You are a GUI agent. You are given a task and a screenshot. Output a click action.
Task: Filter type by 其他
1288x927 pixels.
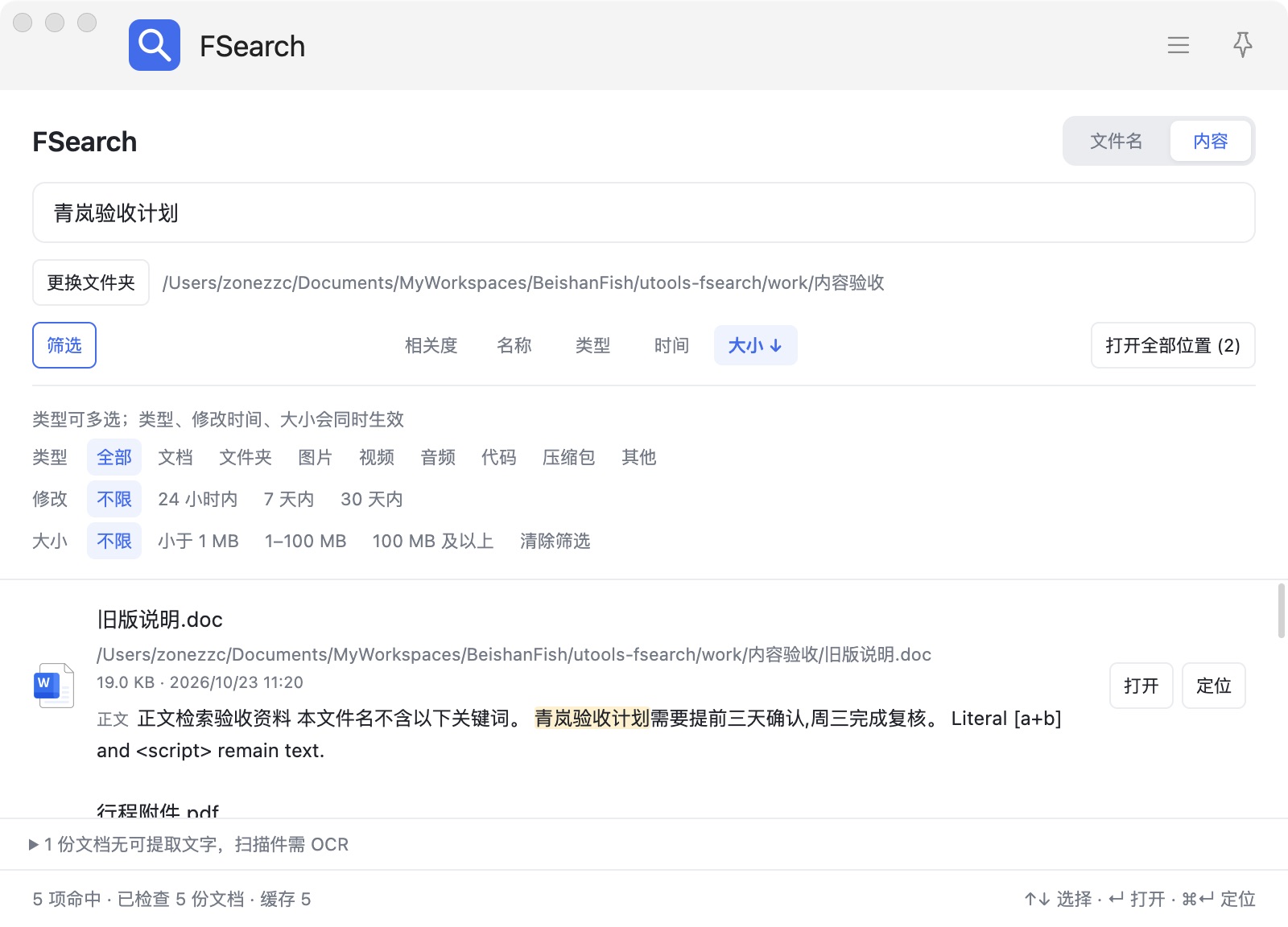(x=639, y=457)
